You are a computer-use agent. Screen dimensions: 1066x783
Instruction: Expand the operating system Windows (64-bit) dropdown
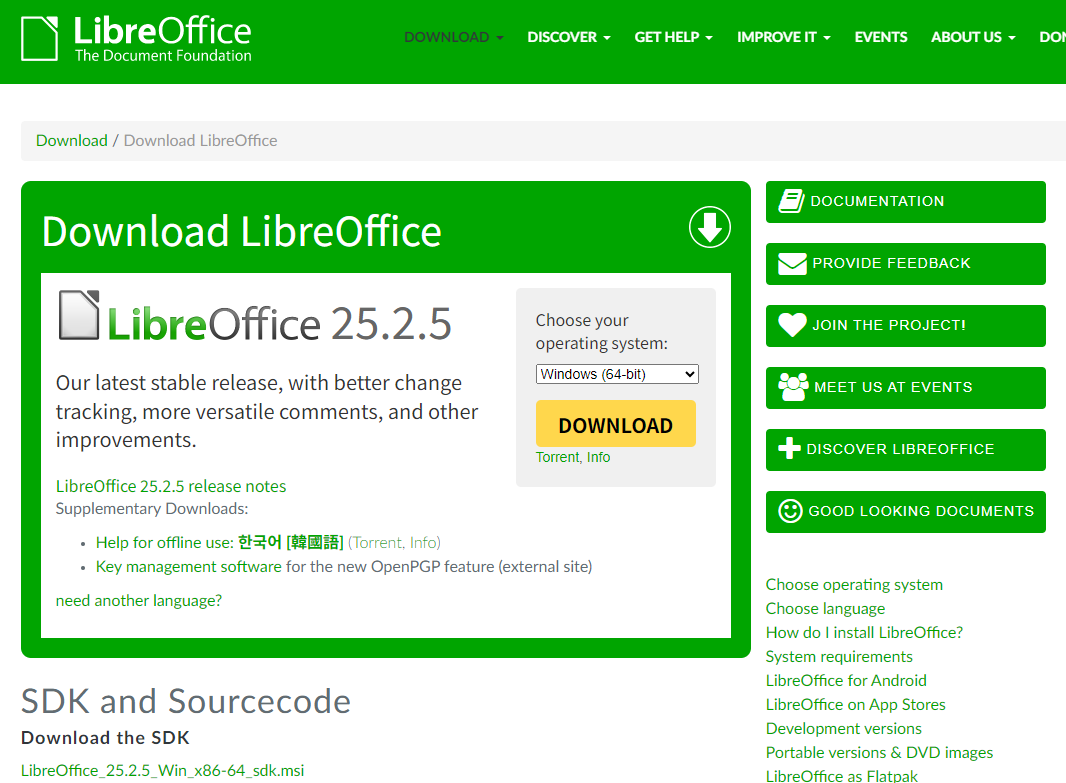(617, 375)
